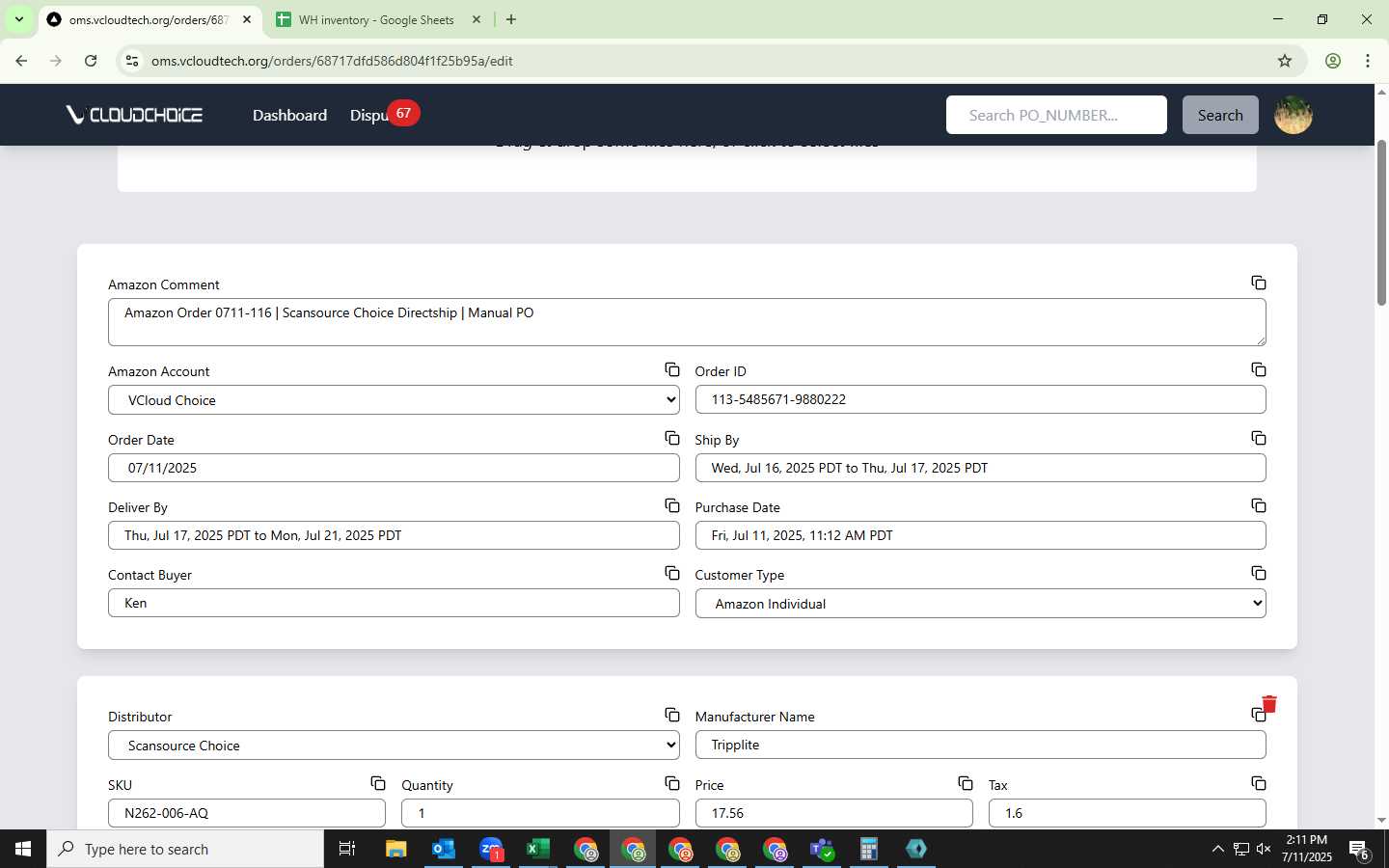Screen dimensions: 1389x868
Task: Reload the page
Action: [x=91, y=61]
